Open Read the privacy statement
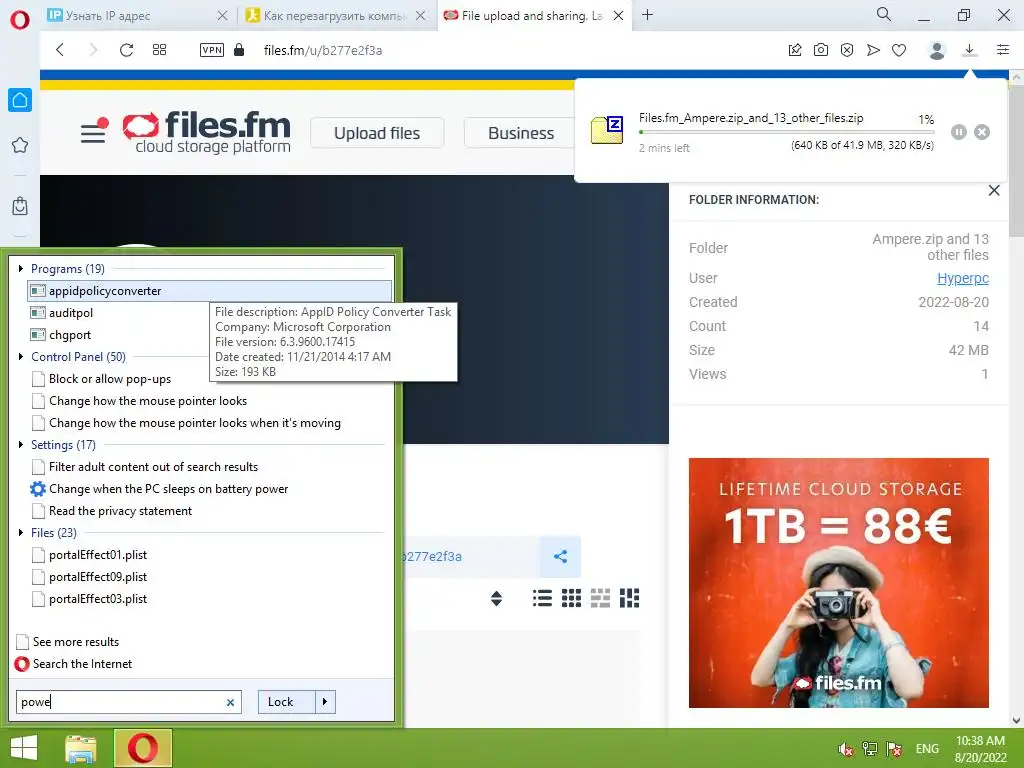 [120, 511]
